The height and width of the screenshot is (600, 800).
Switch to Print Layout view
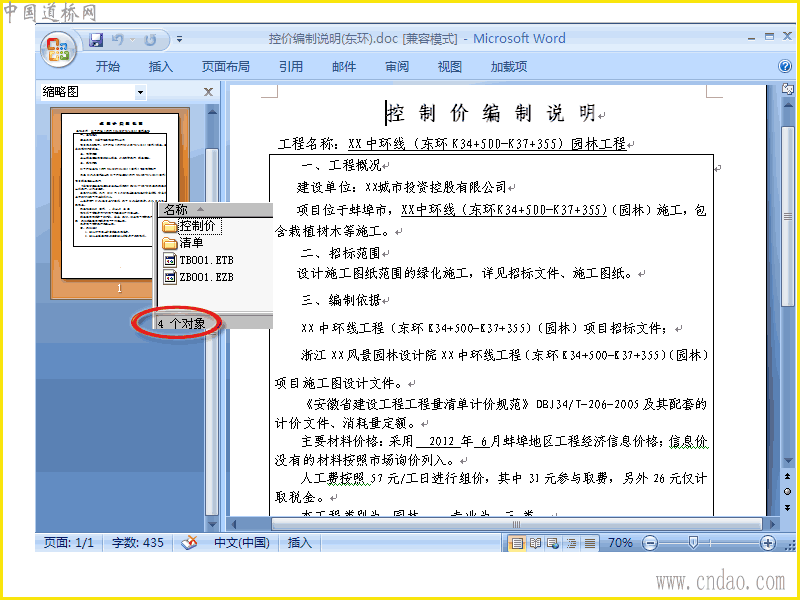click(x=516, y=543)
